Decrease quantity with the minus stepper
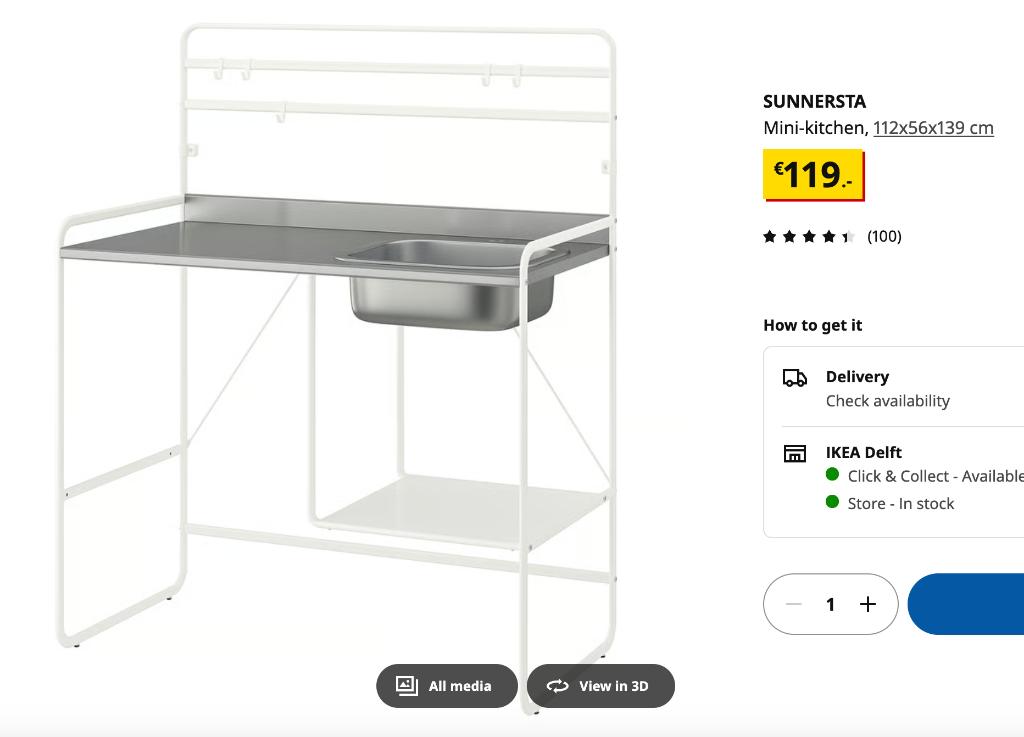1024x737 pixels. coord(793,604)
